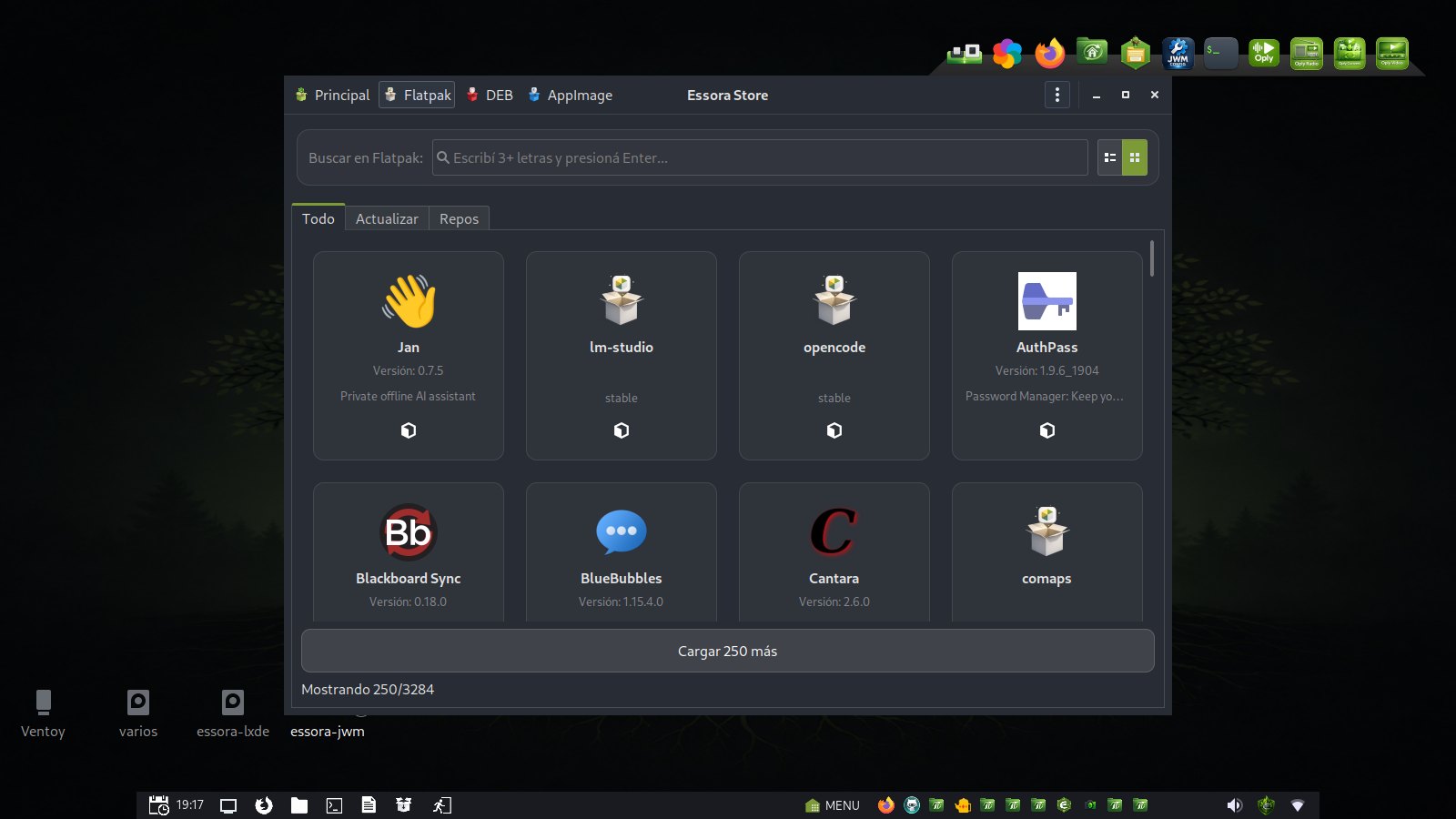The width and height of the screenshot is (1456, 819).
Task: Click the taskbar calendar clock icon
Action: tap(159, 805)
